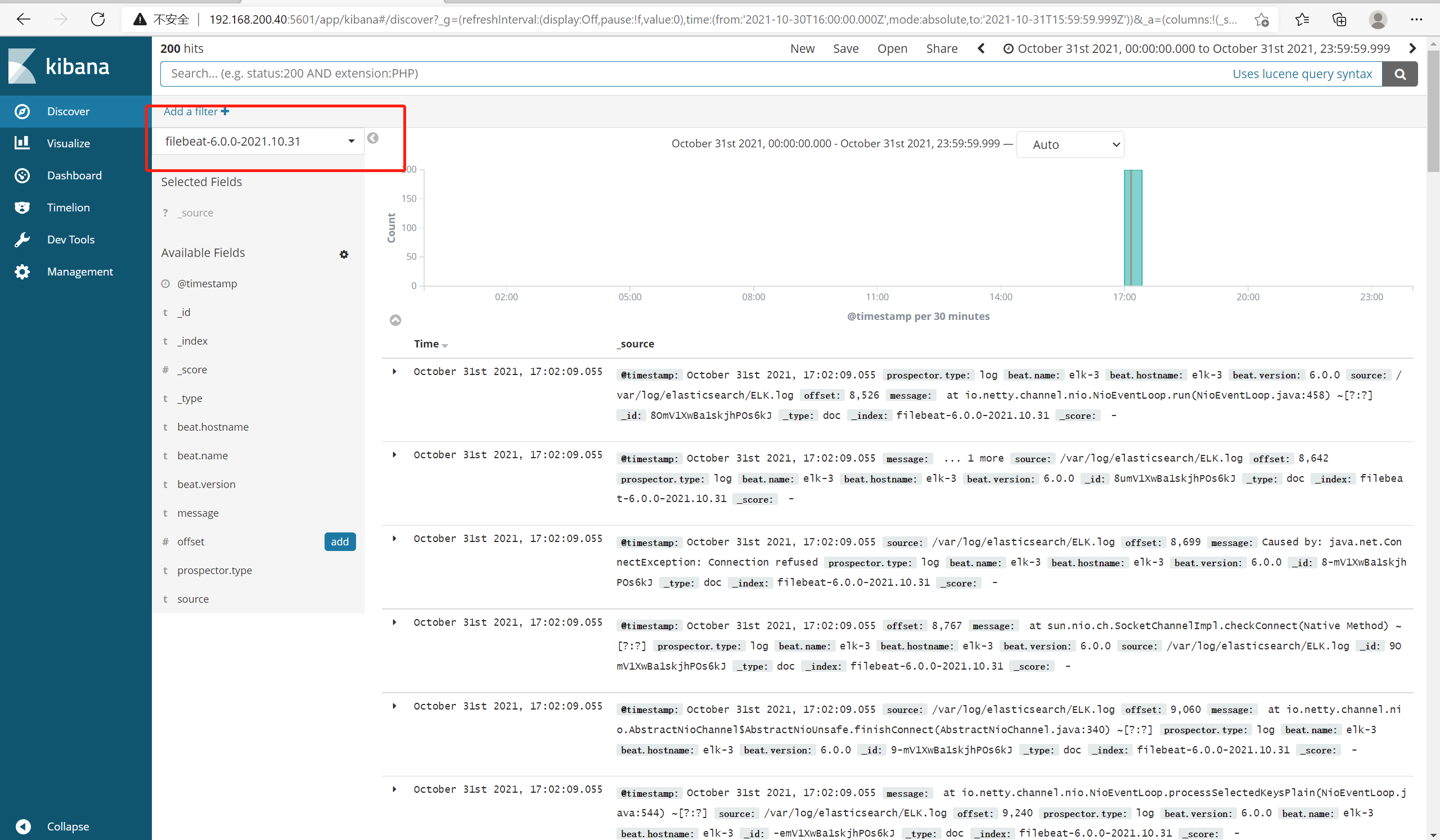Hide the histogram chart toggle
The width and height of the screenshot is (1440, 840).
coord(395,320)
